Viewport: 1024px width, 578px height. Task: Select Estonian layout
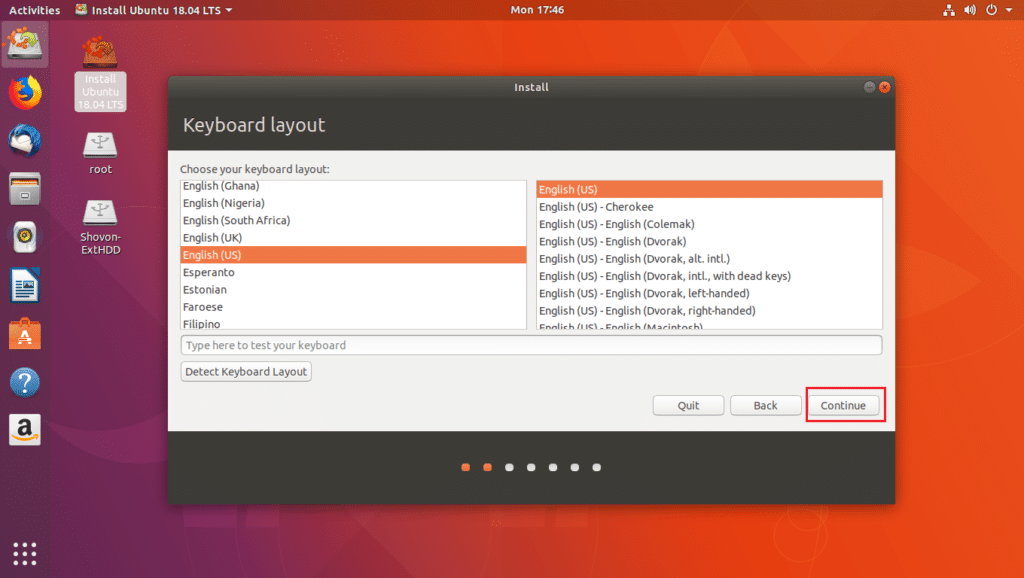coord(353,289)
